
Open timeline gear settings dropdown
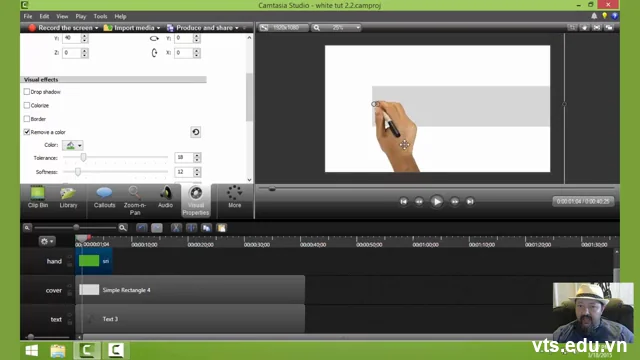[x=47, y=241]
